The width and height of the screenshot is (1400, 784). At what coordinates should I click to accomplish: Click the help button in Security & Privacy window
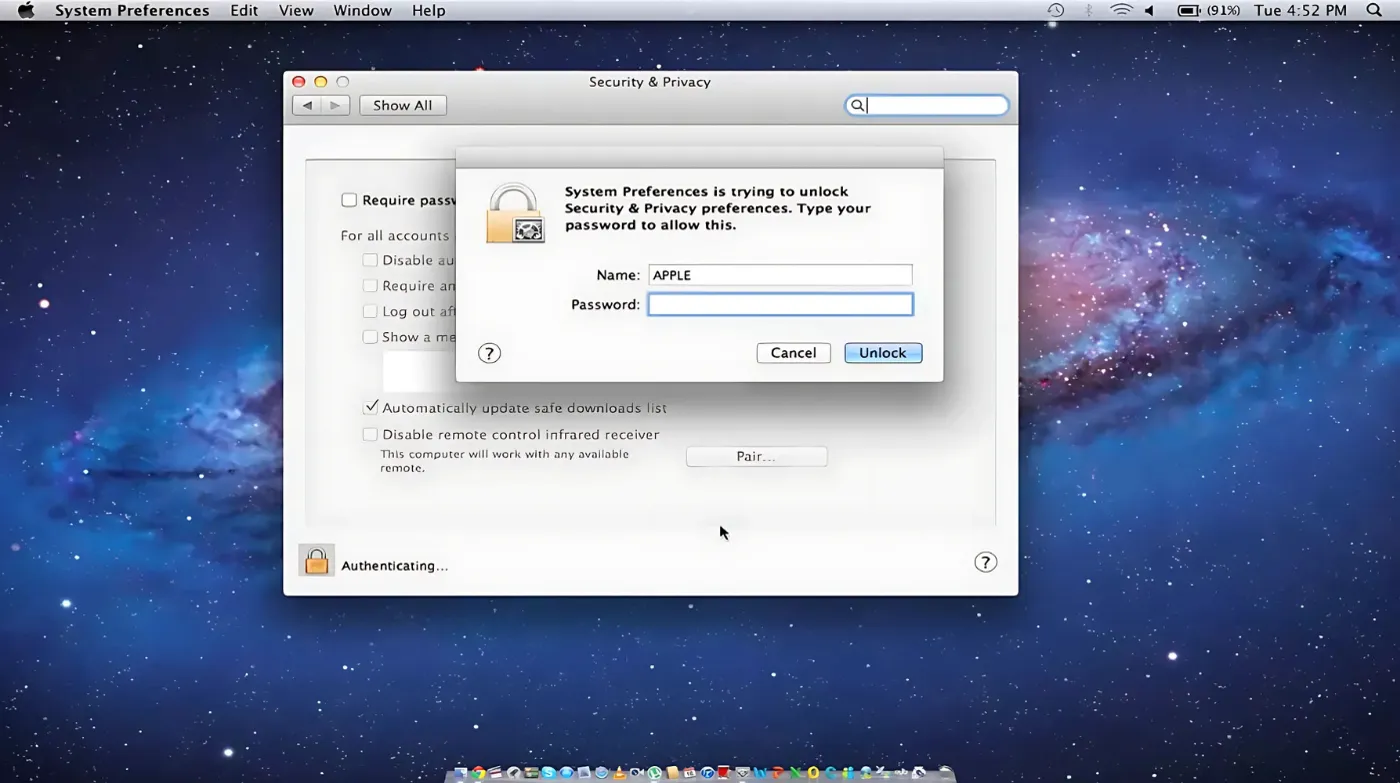tap(985, 562)
